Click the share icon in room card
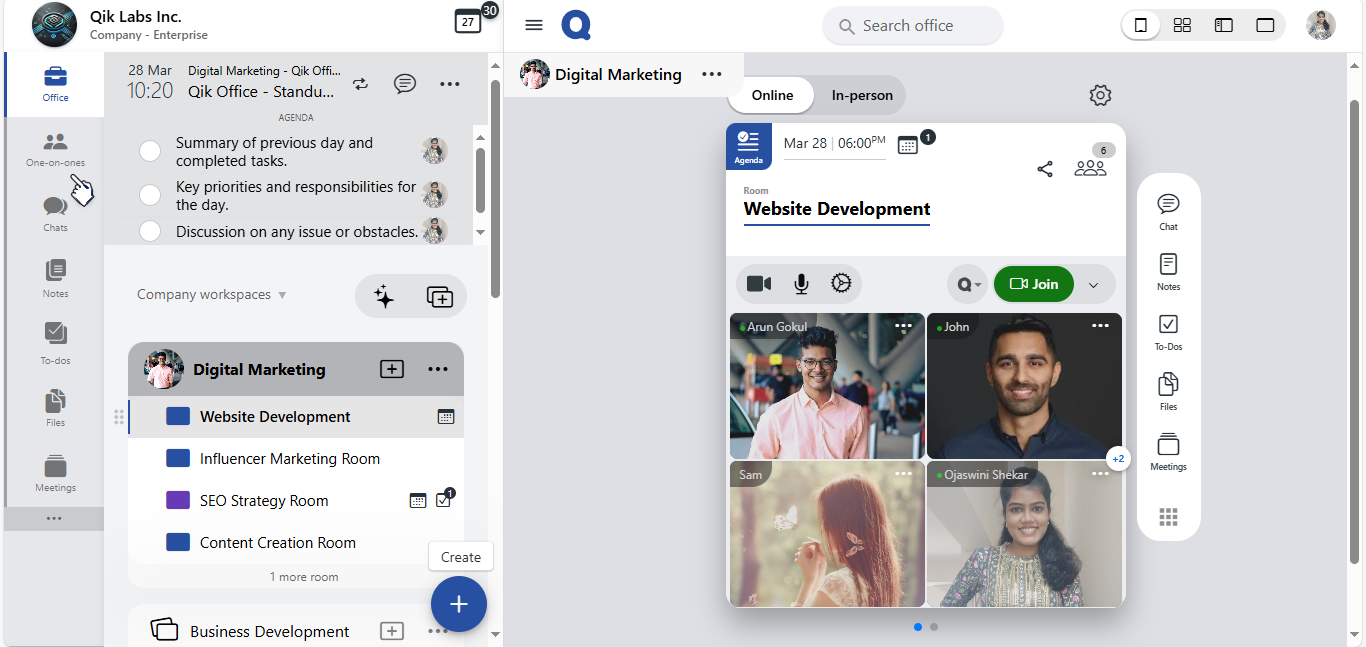Screen dimensions: 1366x647 (1045, 169)
